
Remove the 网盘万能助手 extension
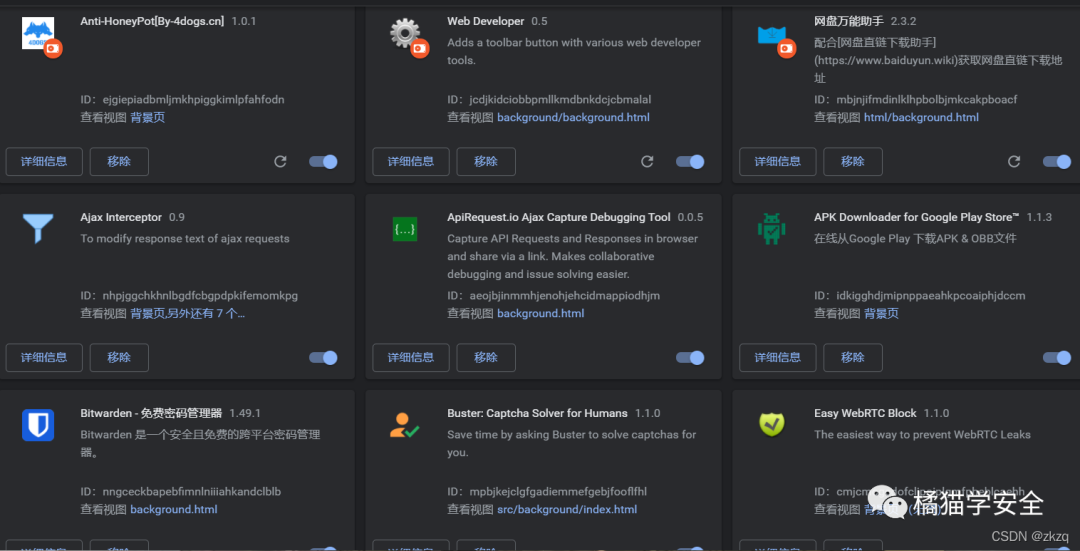tap(853, 161)
